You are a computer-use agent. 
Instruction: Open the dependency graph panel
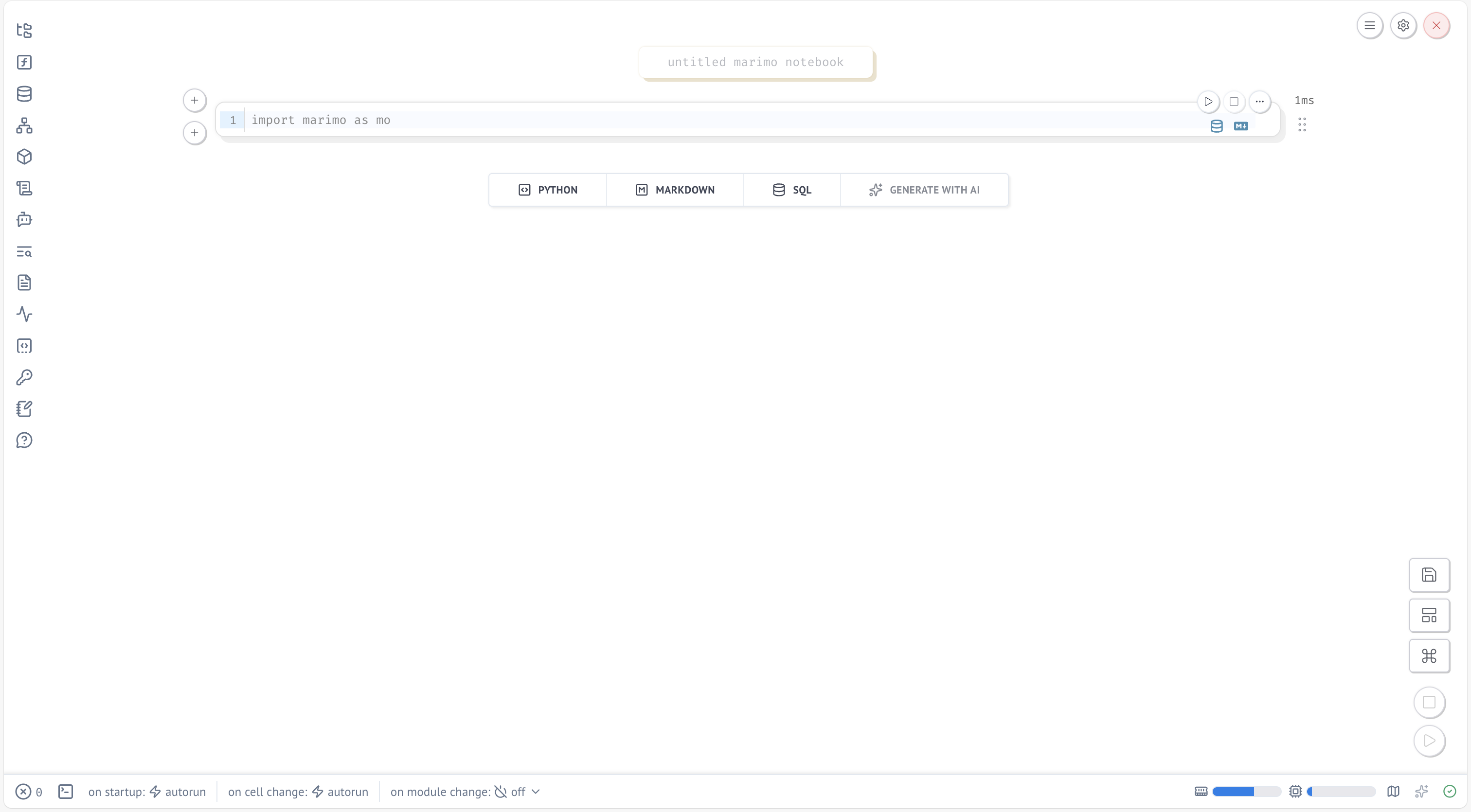tap(24, 125)
